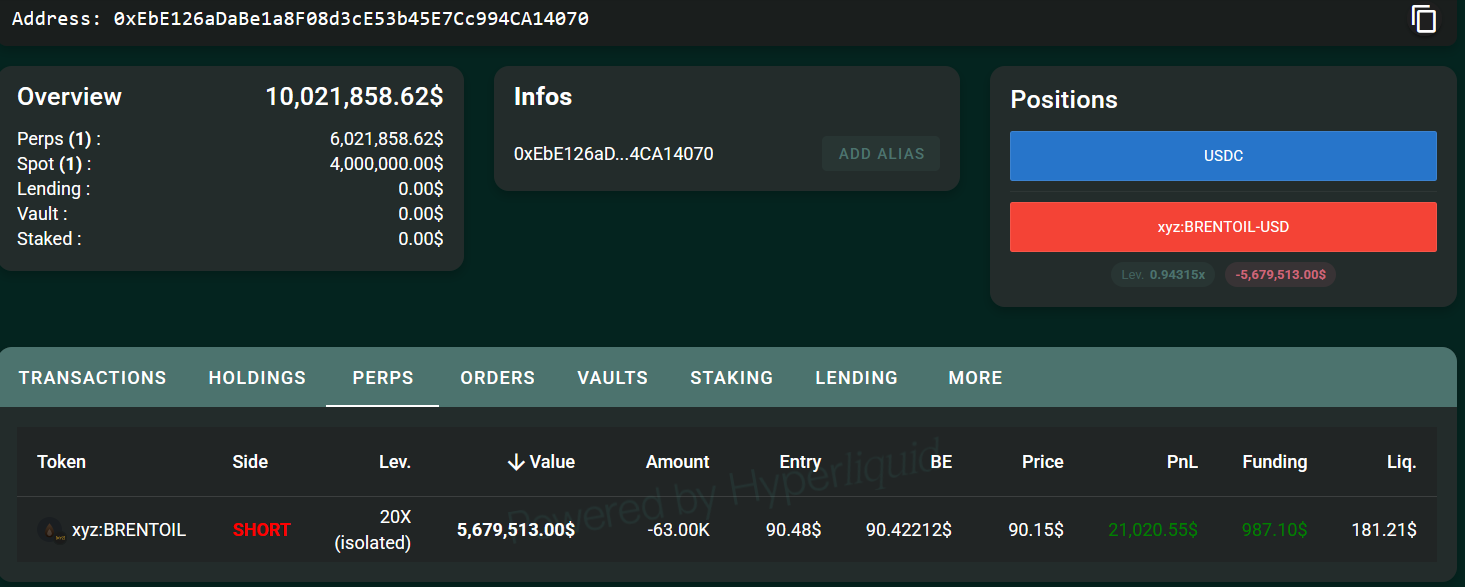
Task: Click the Perps (1) label in Overview
Action: click(x=59, y=139)
